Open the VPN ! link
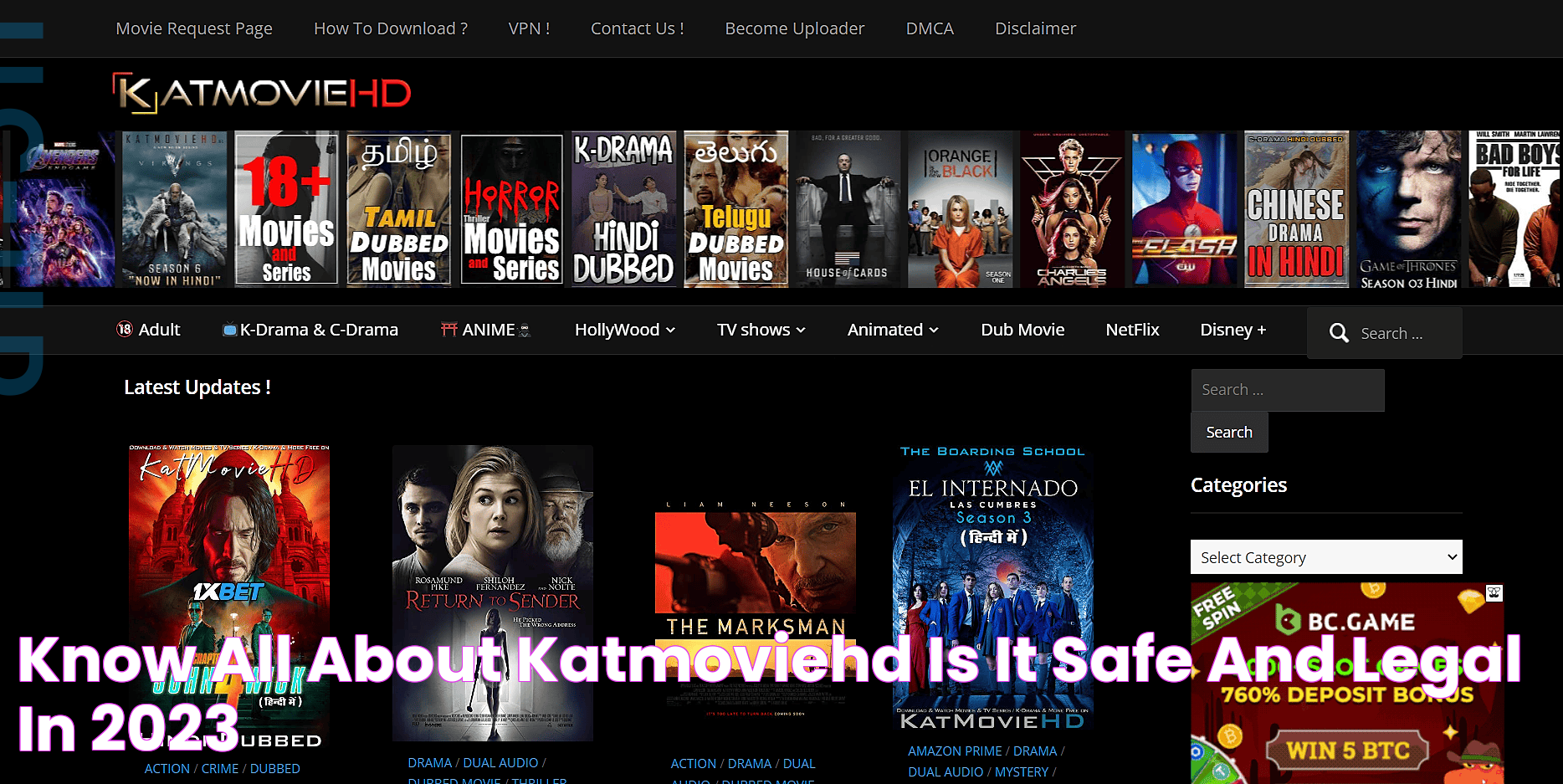Viewport: 1563px width, 784px height. [x=529, y=28]
